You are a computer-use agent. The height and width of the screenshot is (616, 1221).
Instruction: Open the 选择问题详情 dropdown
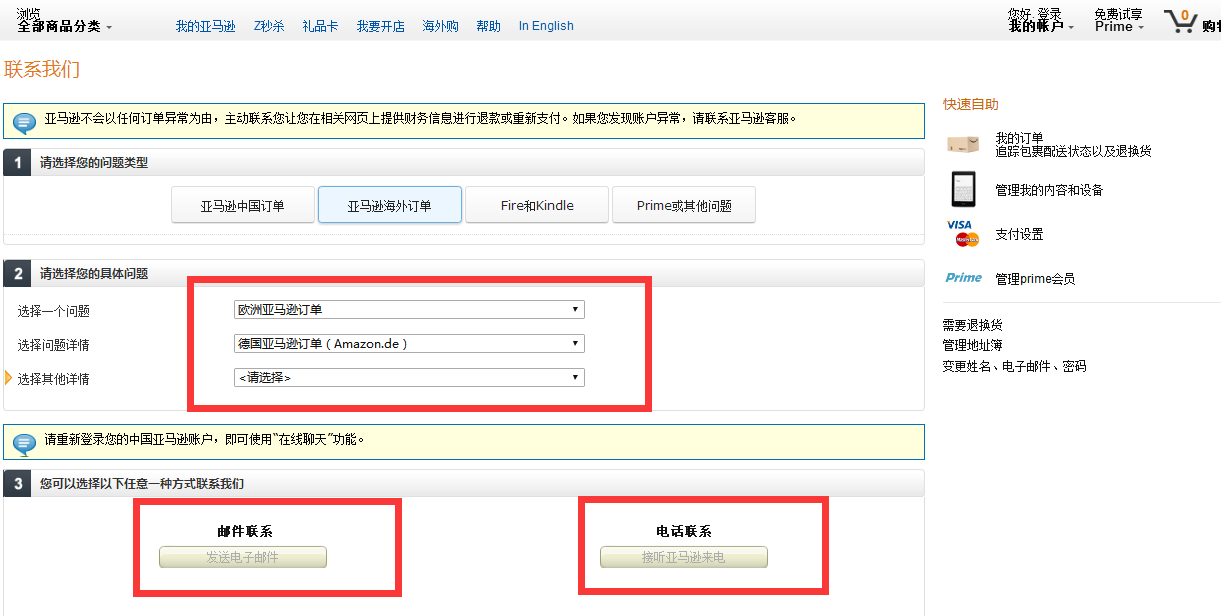pyautogui.click(x=409, y=344)
